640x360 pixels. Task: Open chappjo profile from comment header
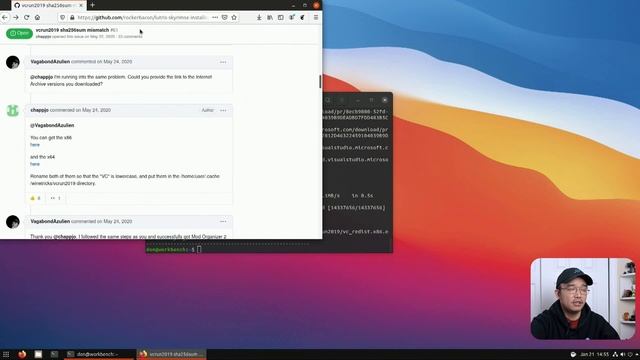(x=40, y=110)
